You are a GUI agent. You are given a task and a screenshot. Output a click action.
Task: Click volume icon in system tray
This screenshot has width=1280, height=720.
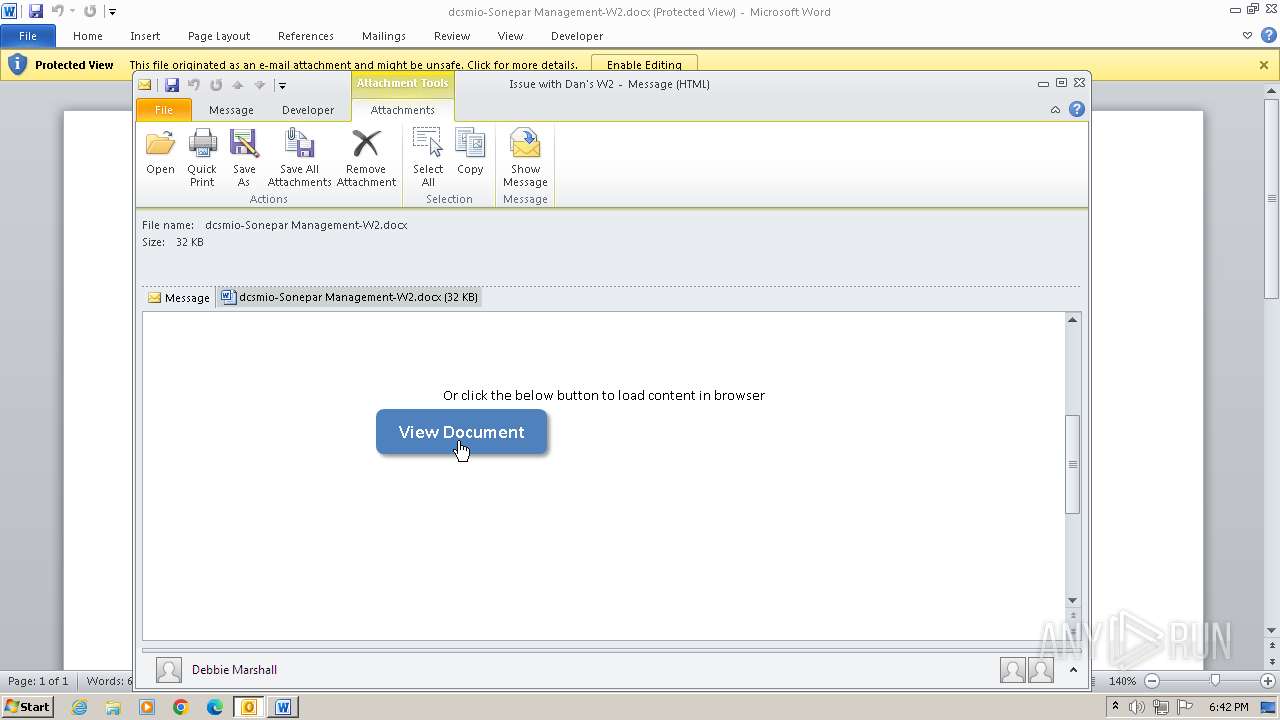pos(1137,707)
